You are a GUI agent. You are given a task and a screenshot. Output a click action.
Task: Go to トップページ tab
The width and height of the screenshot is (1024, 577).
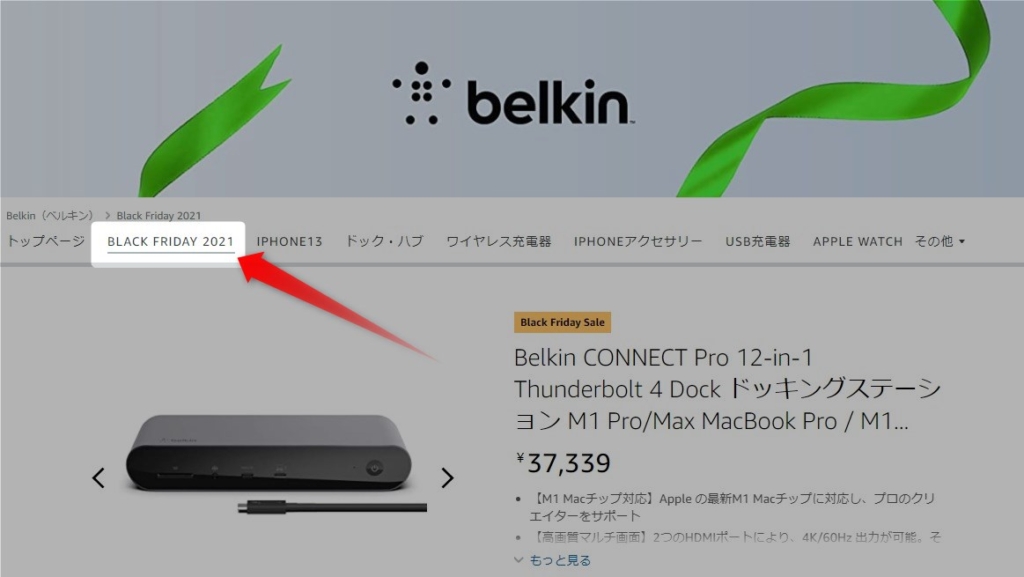tap(46, 242)
